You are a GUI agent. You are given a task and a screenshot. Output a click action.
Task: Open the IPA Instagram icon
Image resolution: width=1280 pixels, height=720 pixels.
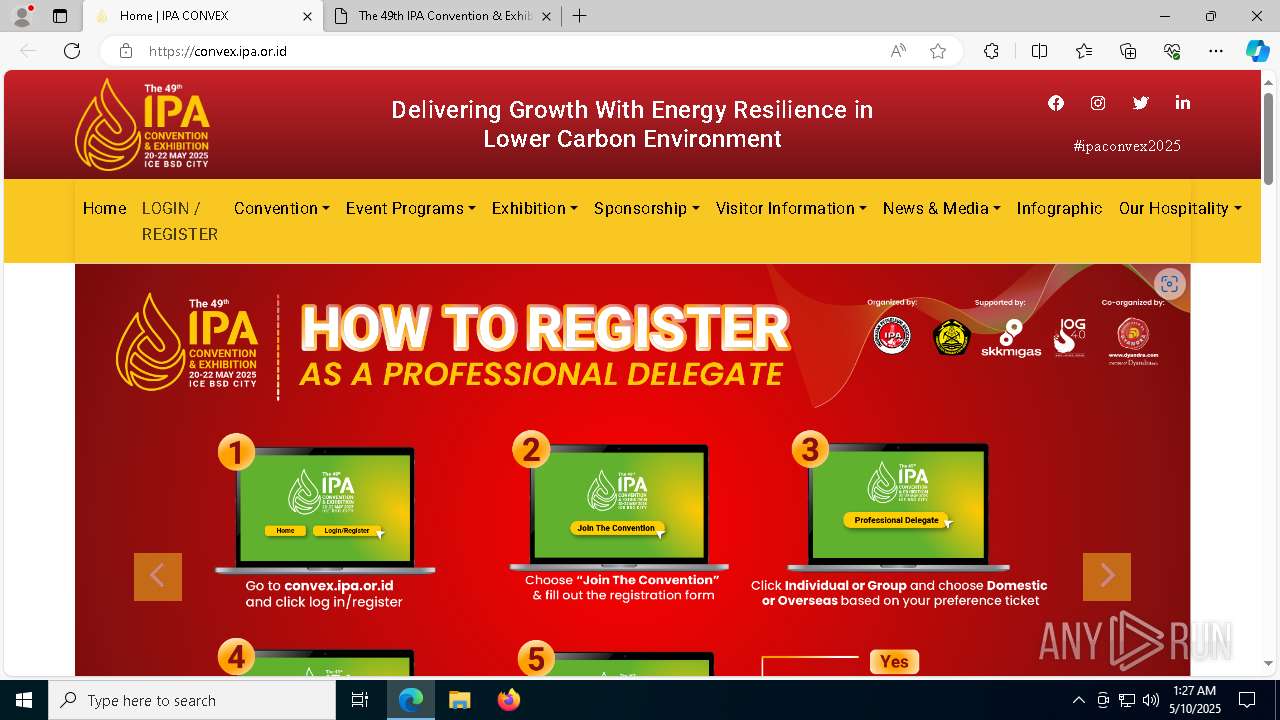[x=1098, y=103]
